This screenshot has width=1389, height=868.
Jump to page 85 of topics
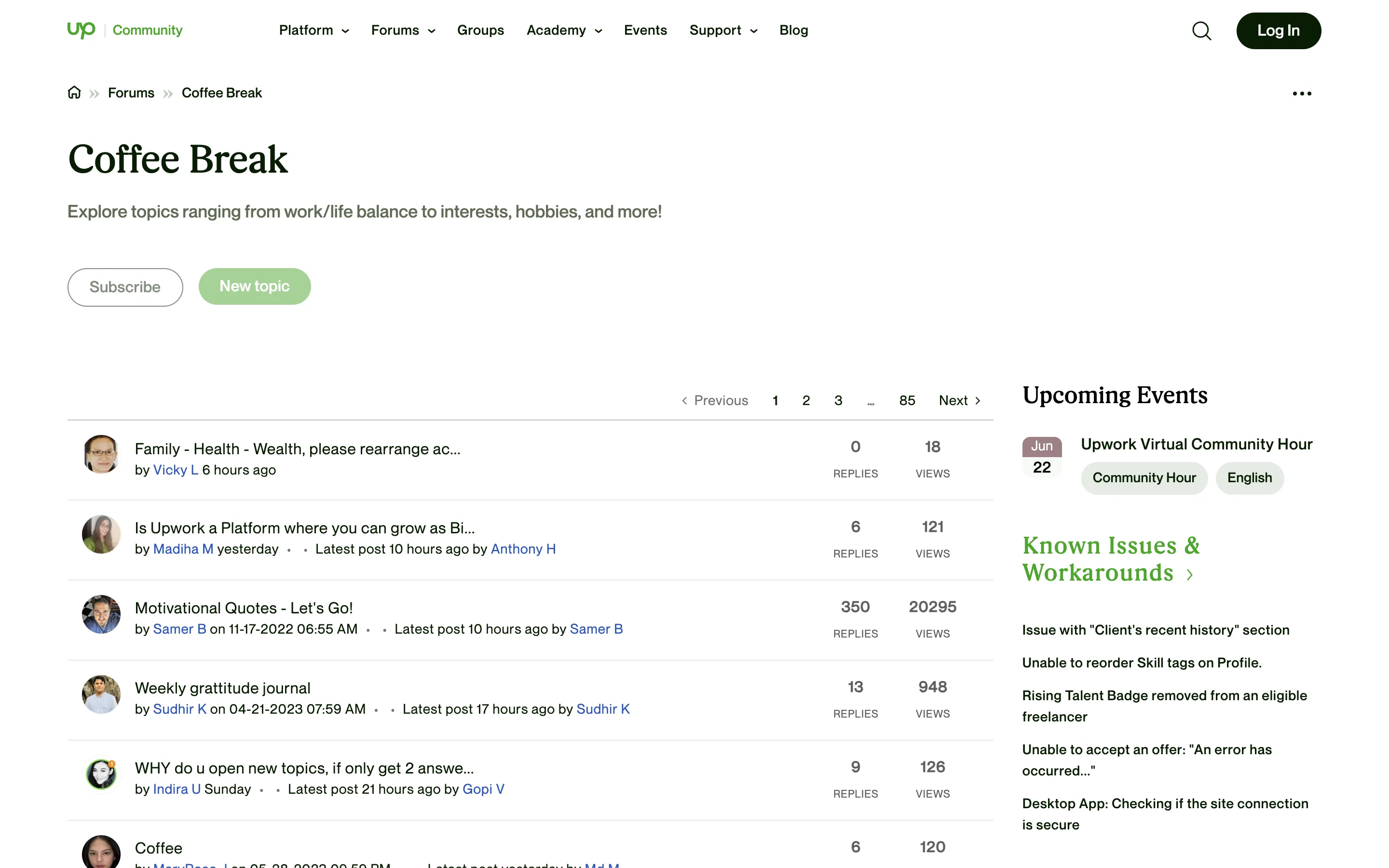click(x=907, y=401)
